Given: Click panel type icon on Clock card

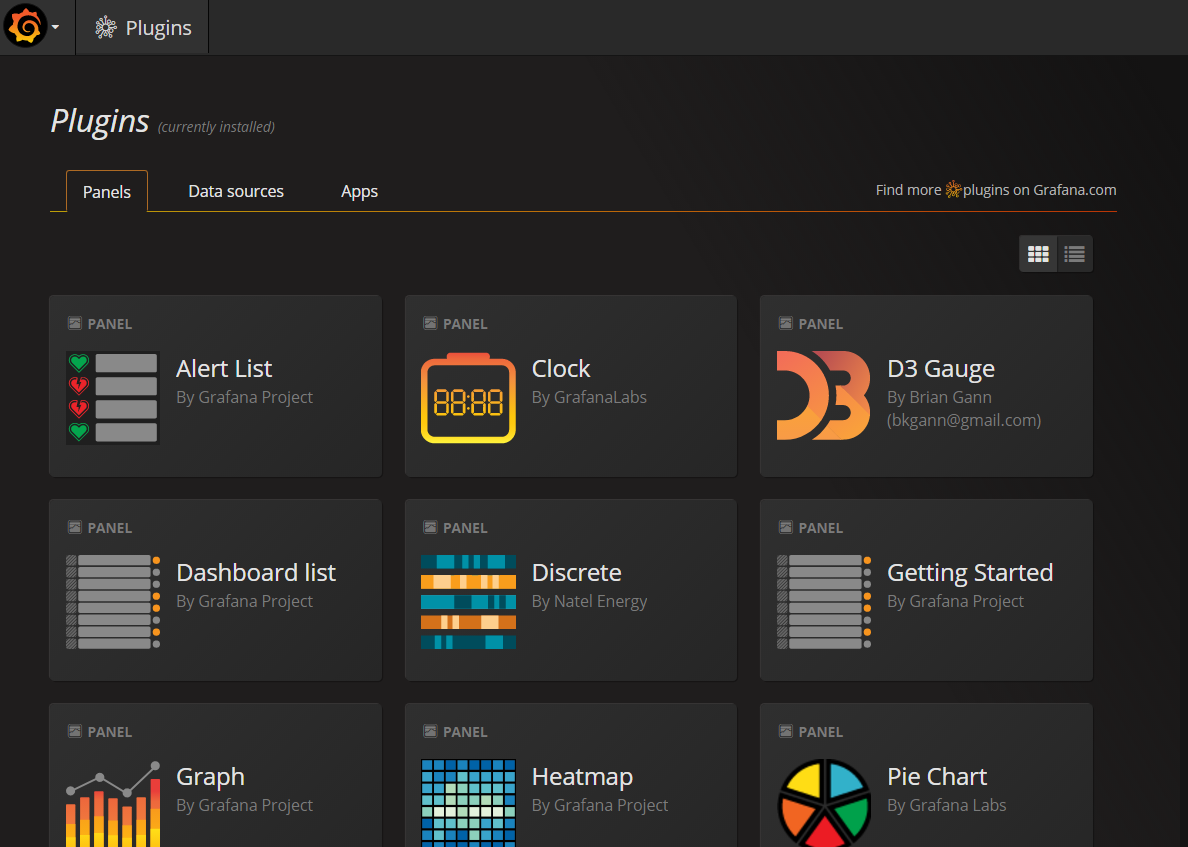Looking at the screenshot, I should coord(430,323).
